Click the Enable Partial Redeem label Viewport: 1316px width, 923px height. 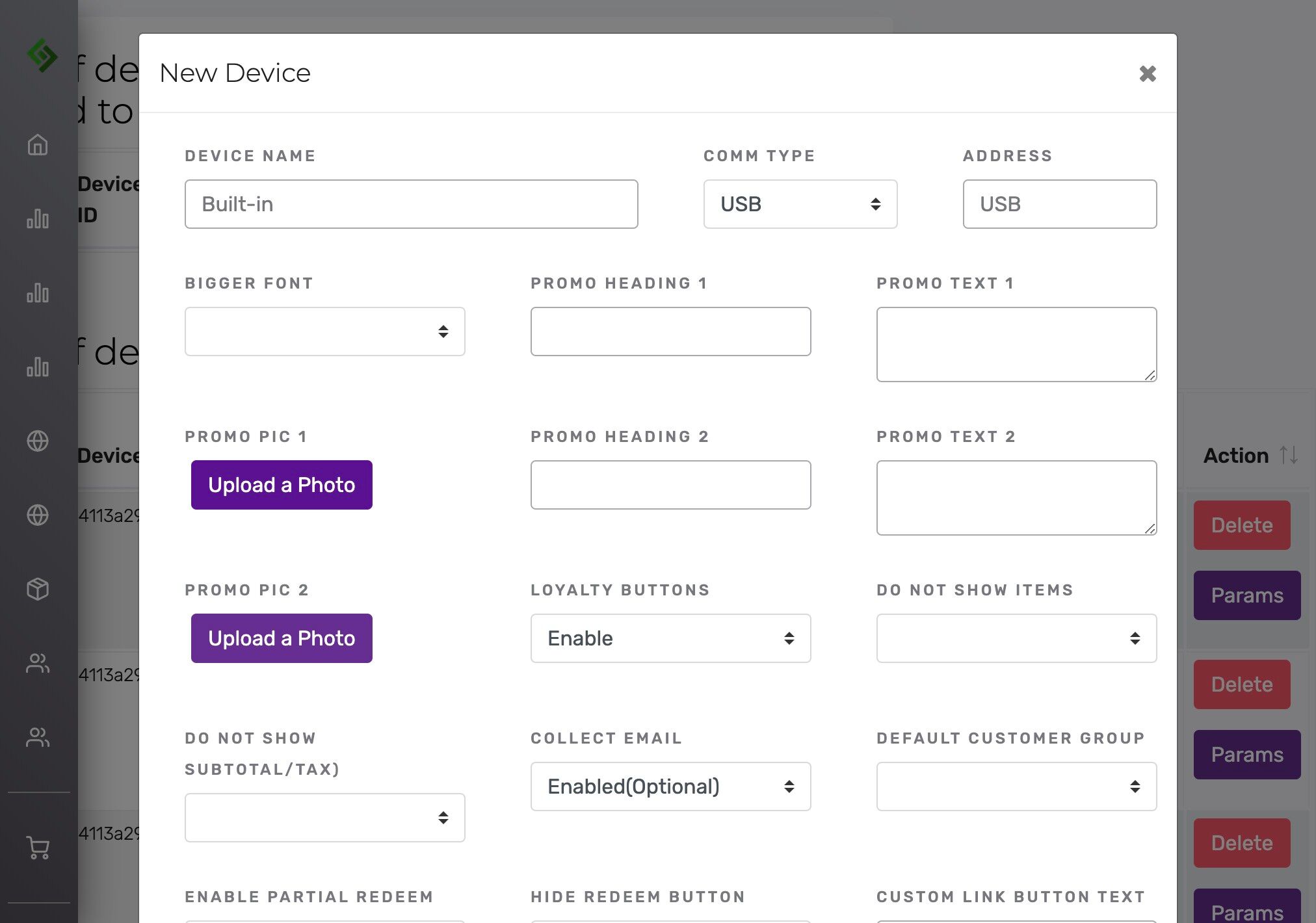click(x=309, y=897)
